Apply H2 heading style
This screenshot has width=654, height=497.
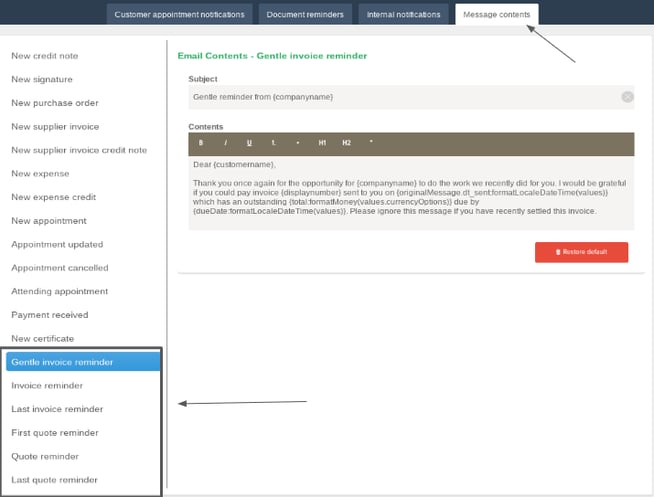coord(346,143)
